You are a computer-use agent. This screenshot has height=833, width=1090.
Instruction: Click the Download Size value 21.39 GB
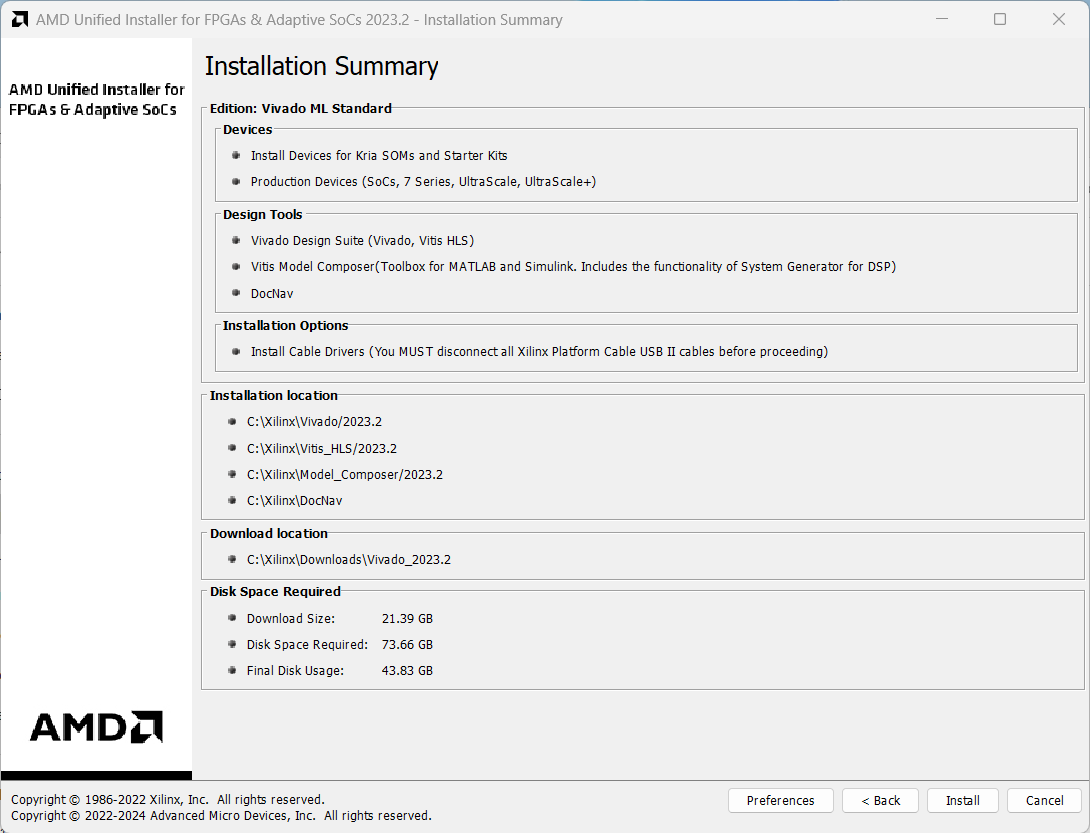tap(407, 618)
